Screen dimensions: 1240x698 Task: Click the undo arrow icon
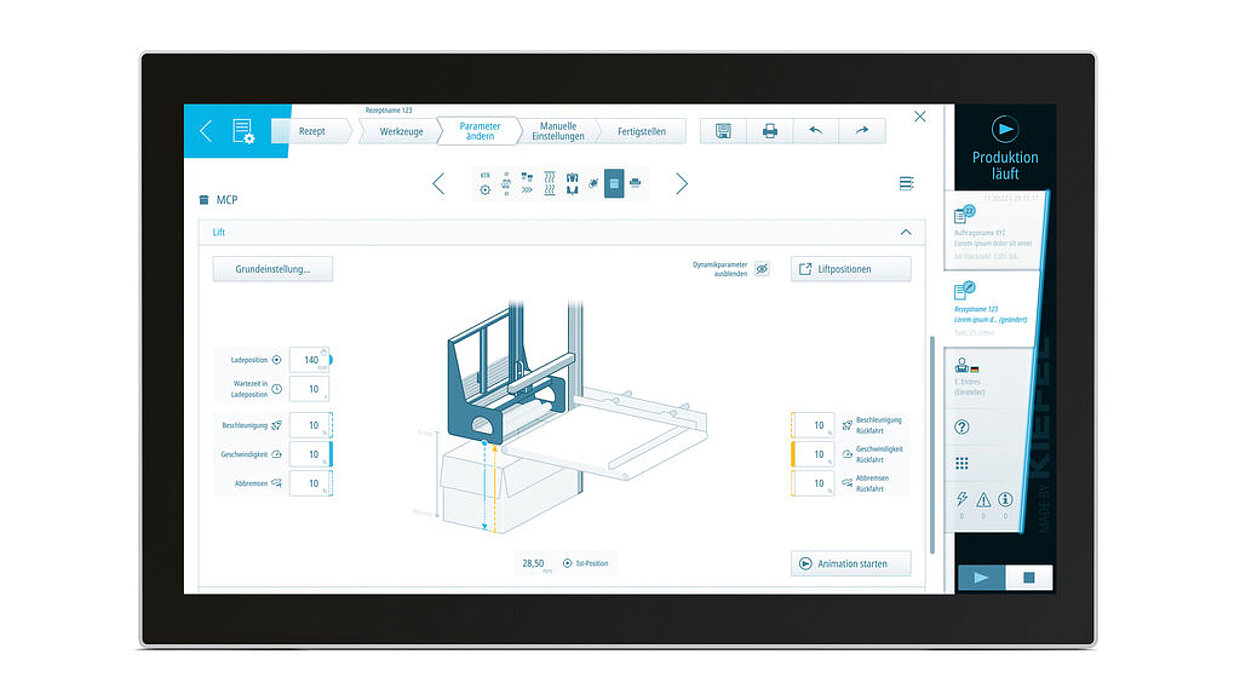(816, 131)
